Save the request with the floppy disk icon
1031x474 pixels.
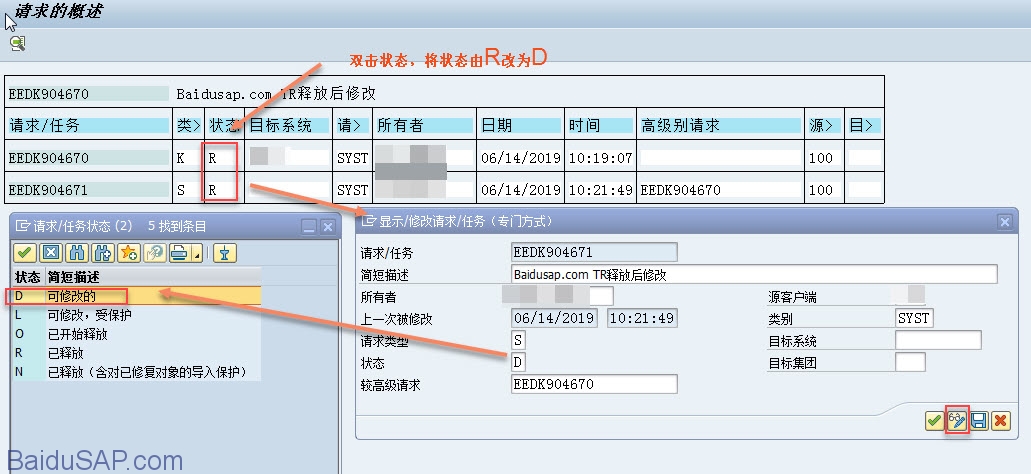tap(979, 421)
